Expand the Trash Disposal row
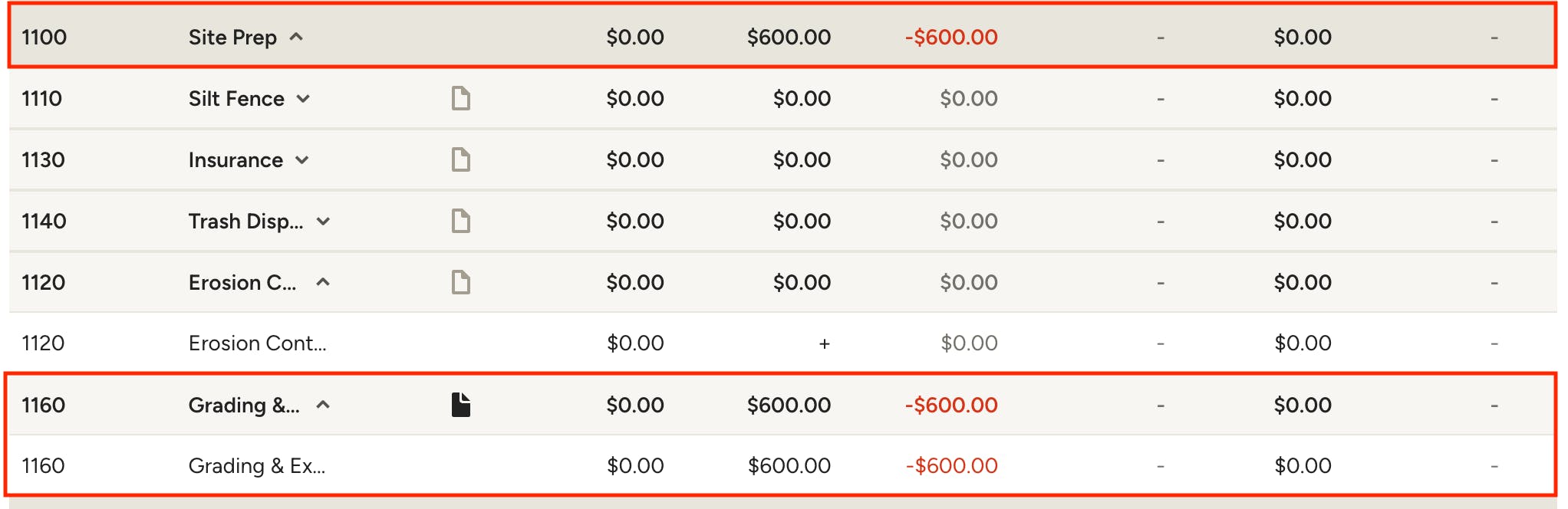Image resolution: width=1568 pixels, height=509 pixels. 323,221
